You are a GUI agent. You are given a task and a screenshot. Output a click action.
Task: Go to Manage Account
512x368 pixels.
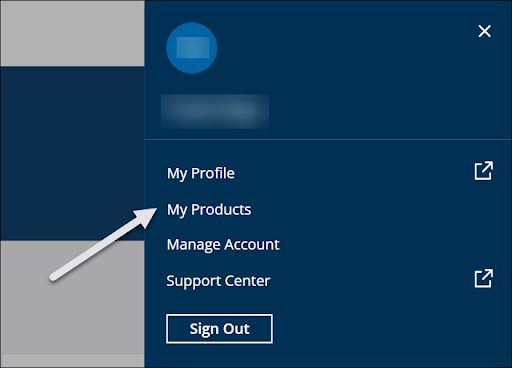223,245
